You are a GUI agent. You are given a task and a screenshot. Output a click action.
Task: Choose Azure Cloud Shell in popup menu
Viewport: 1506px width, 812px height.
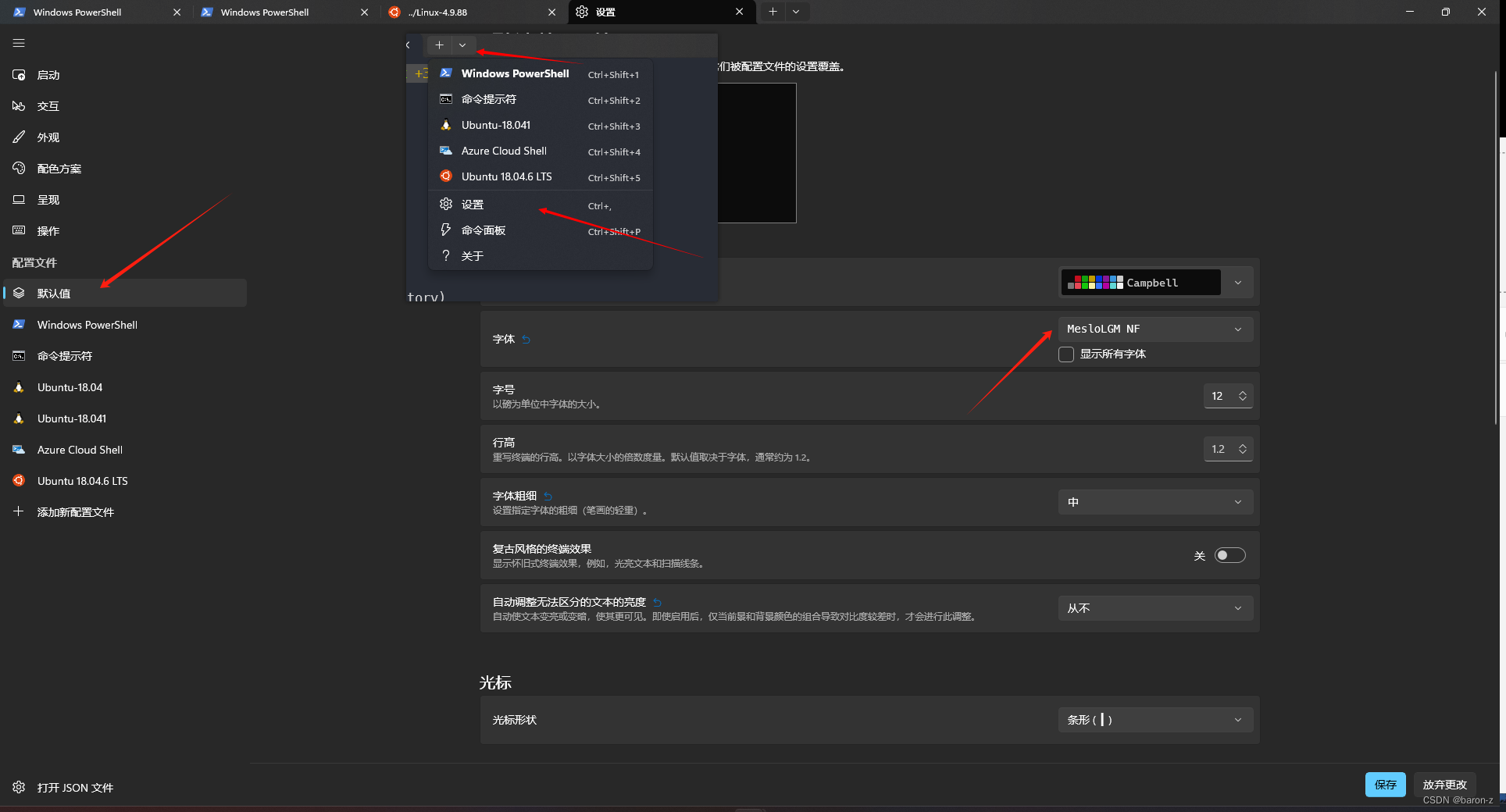point(541,151)
